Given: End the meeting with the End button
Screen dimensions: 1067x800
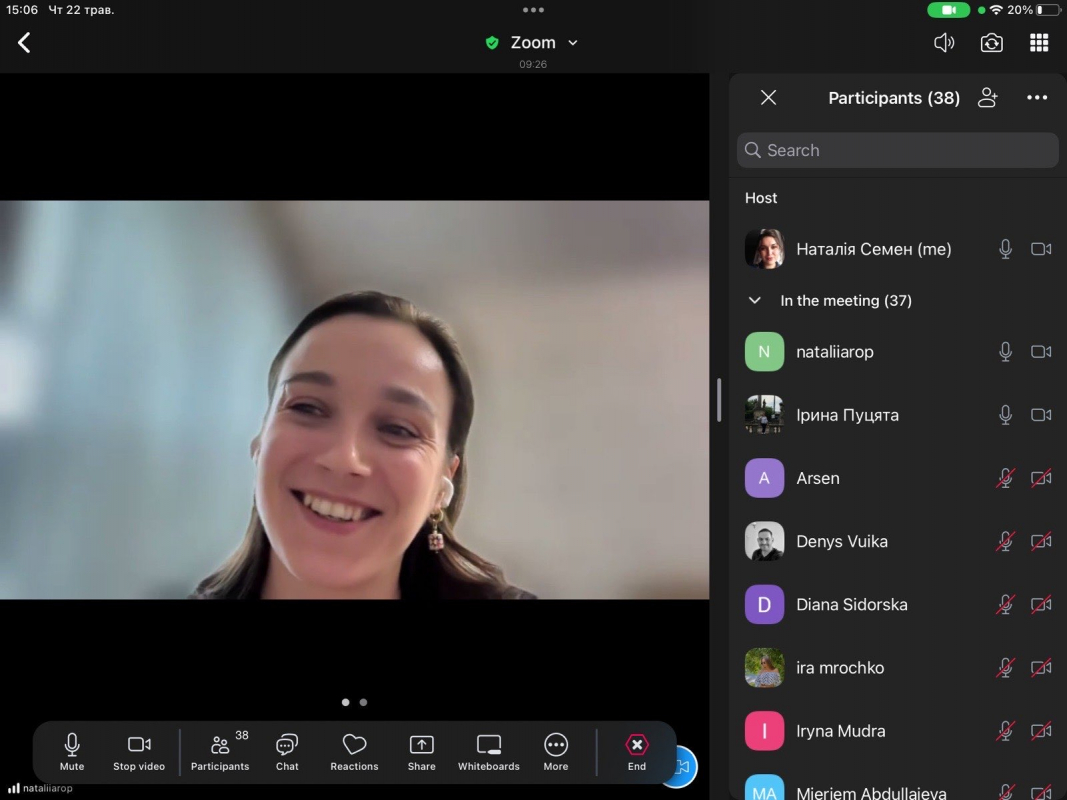Looking at the screenshot, I should tap(637, 752).
